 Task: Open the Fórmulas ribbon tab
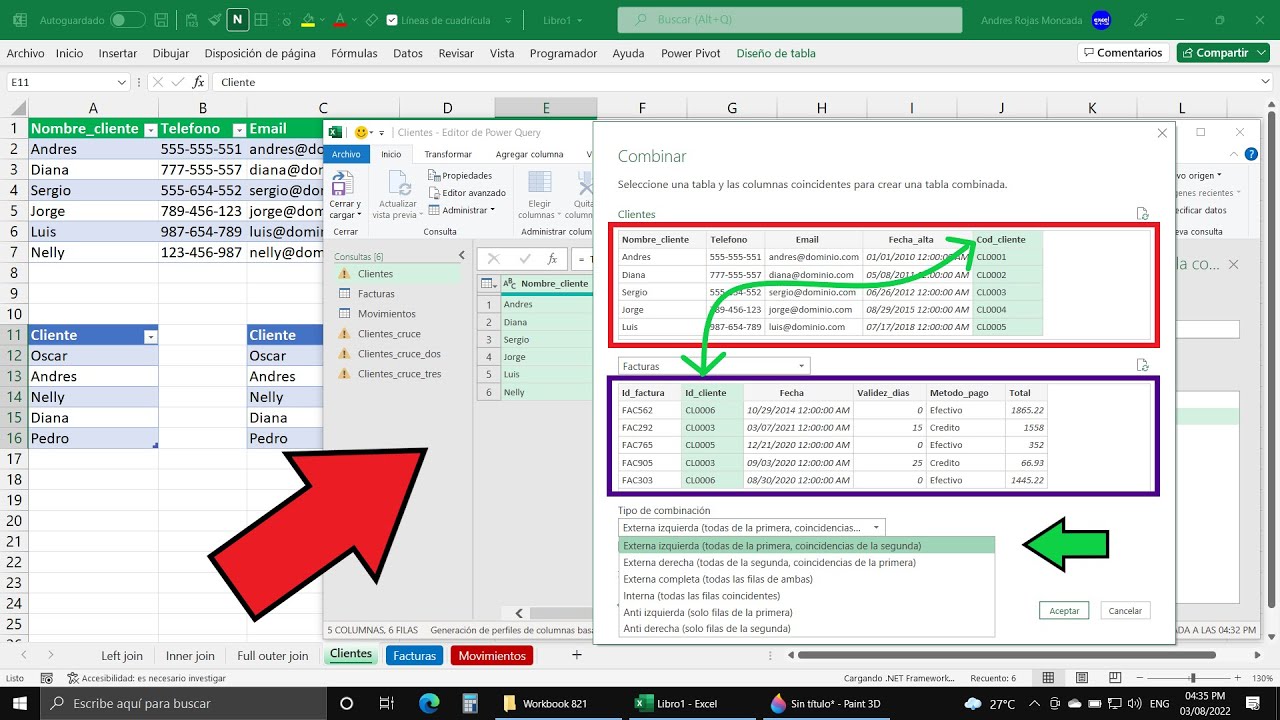[354, 53]
